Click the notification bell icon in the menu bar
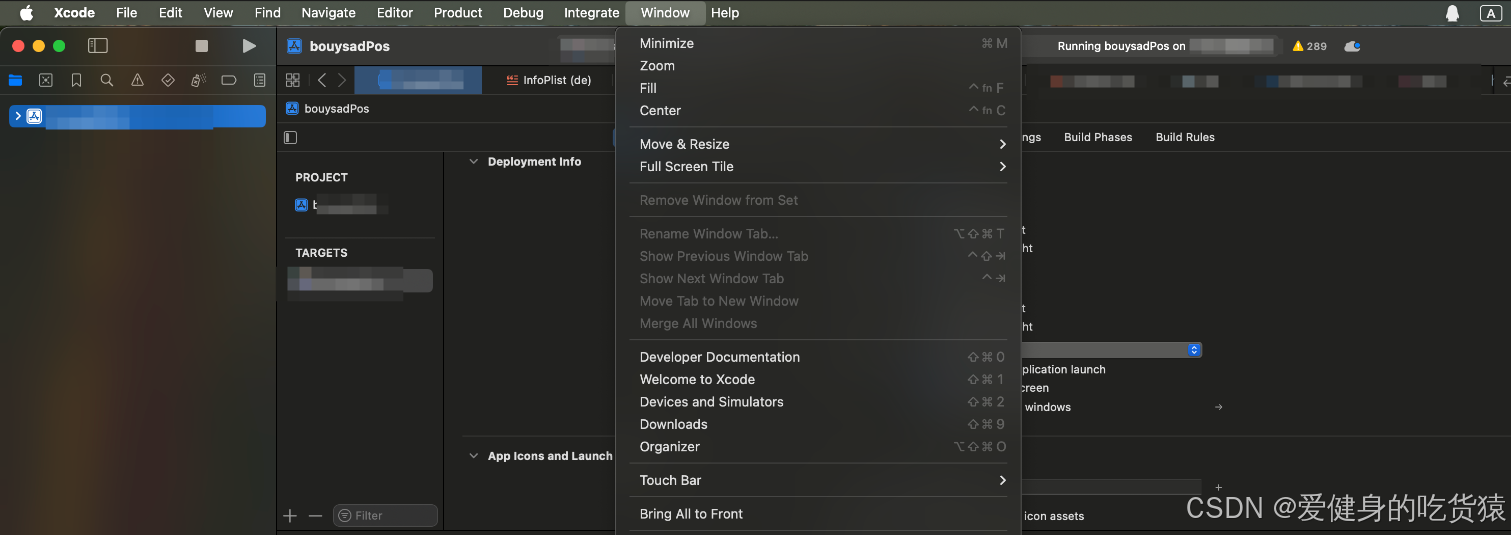Image resolution: width=1511 pixels, height=535 pixels. pos(1452,13)
